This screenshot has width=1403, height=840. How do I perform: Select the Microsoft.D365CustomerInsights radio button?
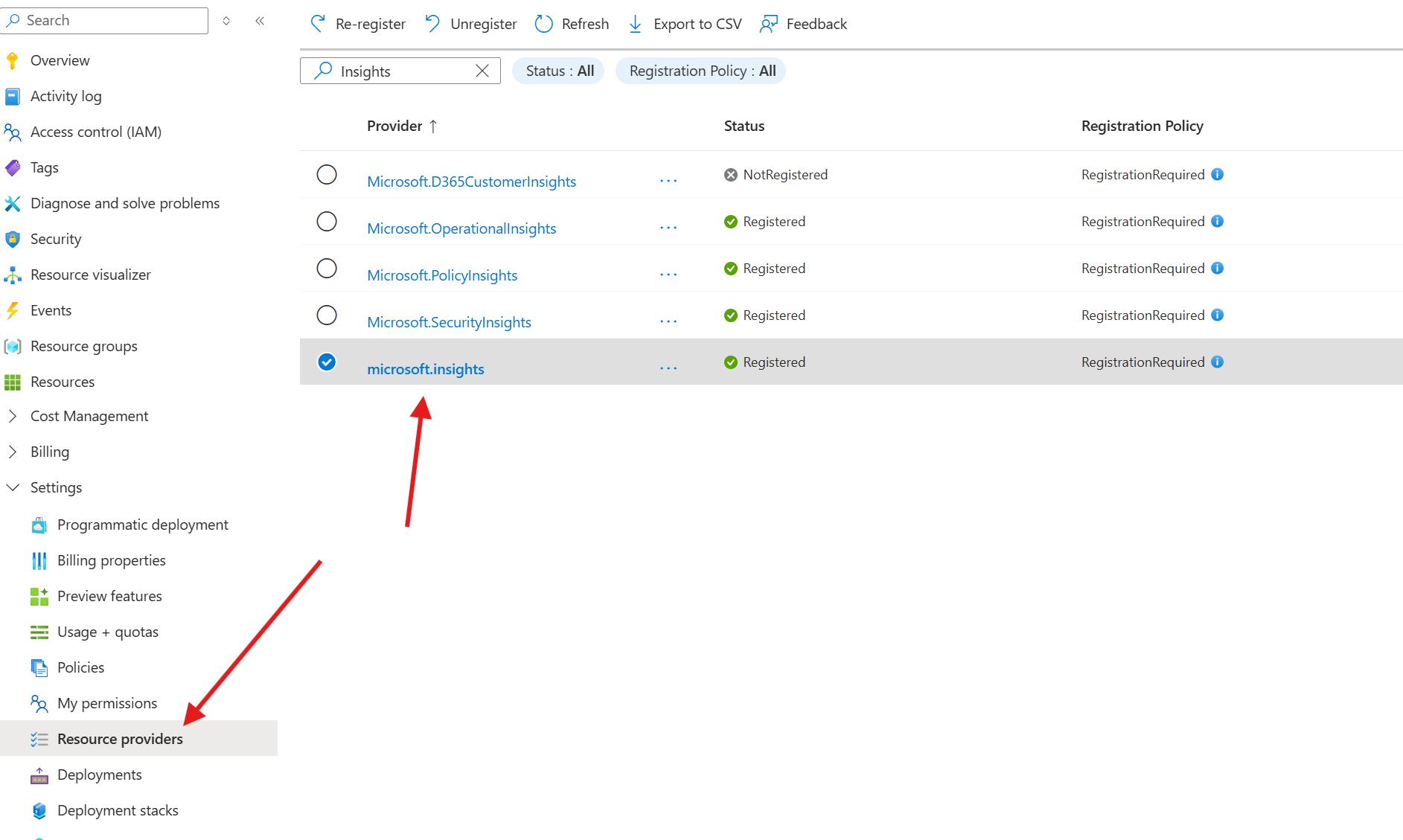click(x=327, y=174)
